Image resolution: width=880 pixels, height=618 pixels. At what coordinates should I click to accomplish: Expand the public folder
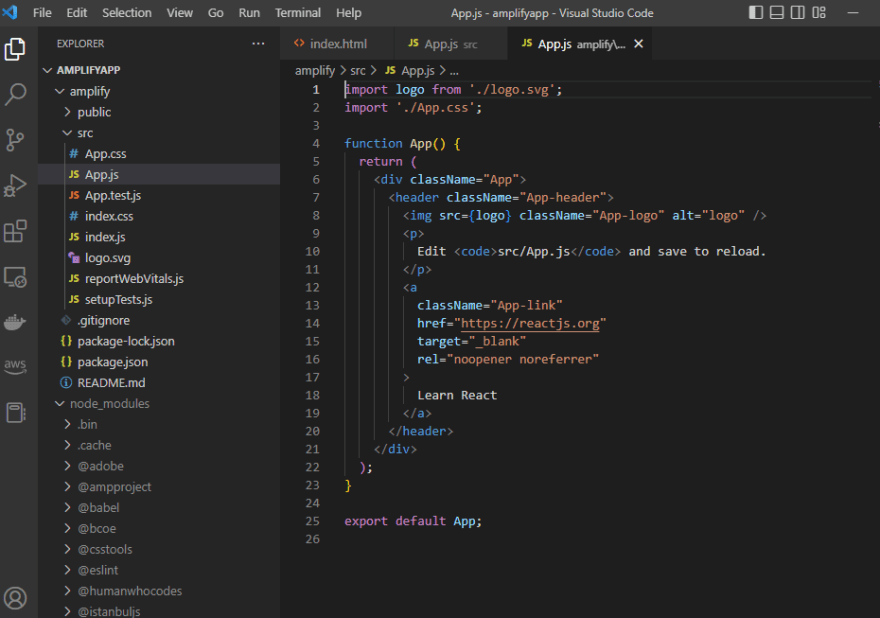click(x=159, y=112)
